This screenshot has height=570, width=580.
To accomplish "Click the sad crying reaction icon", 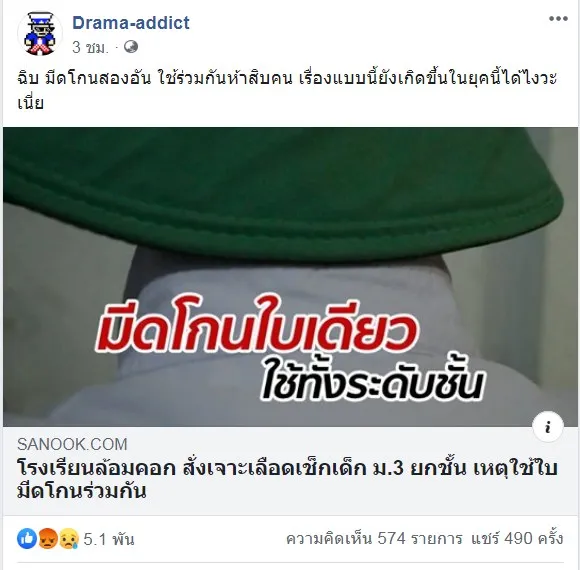I will tap(69, 539).
